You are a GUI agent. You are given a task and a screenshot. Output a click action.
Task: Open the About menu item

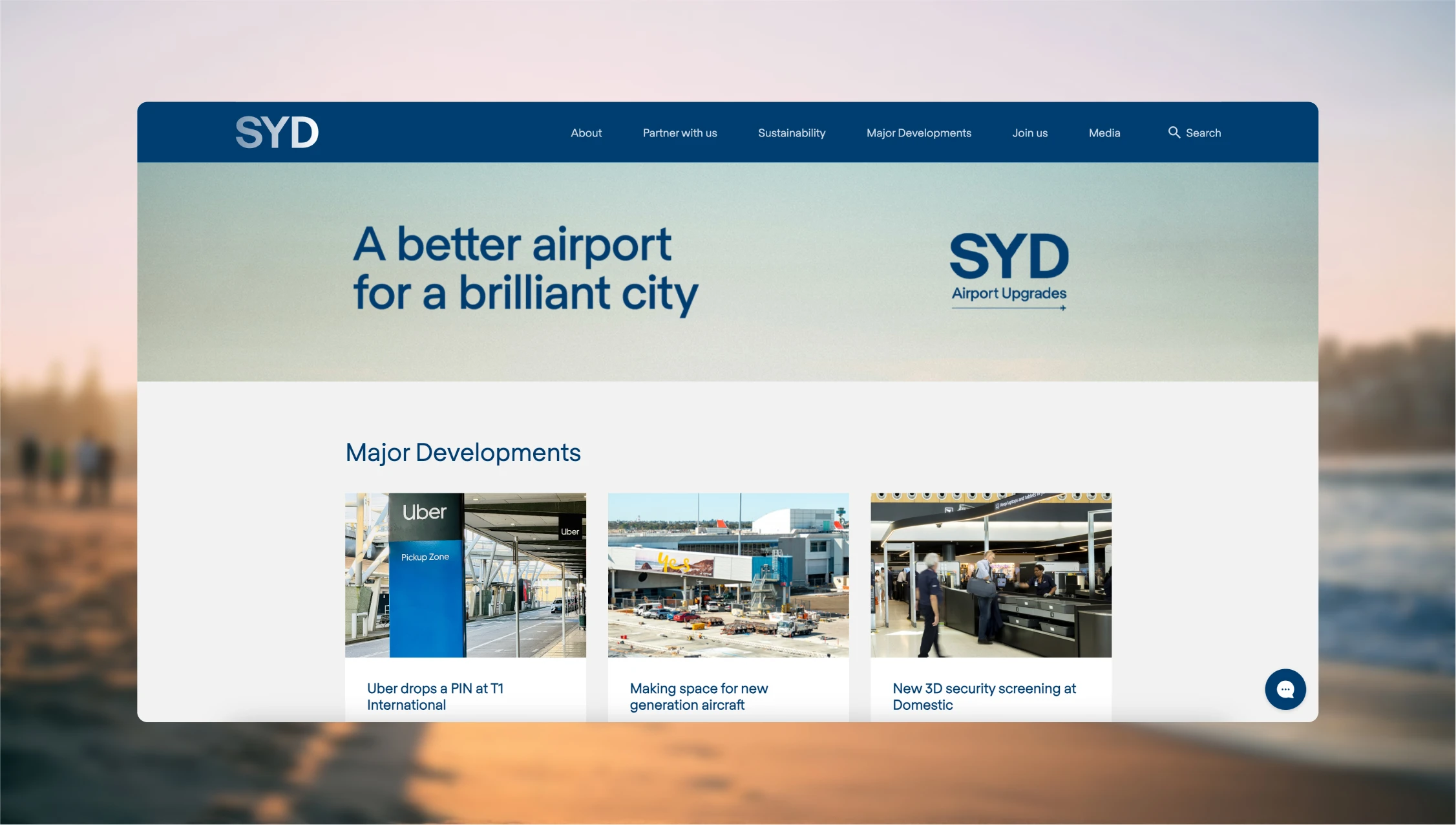586,133
